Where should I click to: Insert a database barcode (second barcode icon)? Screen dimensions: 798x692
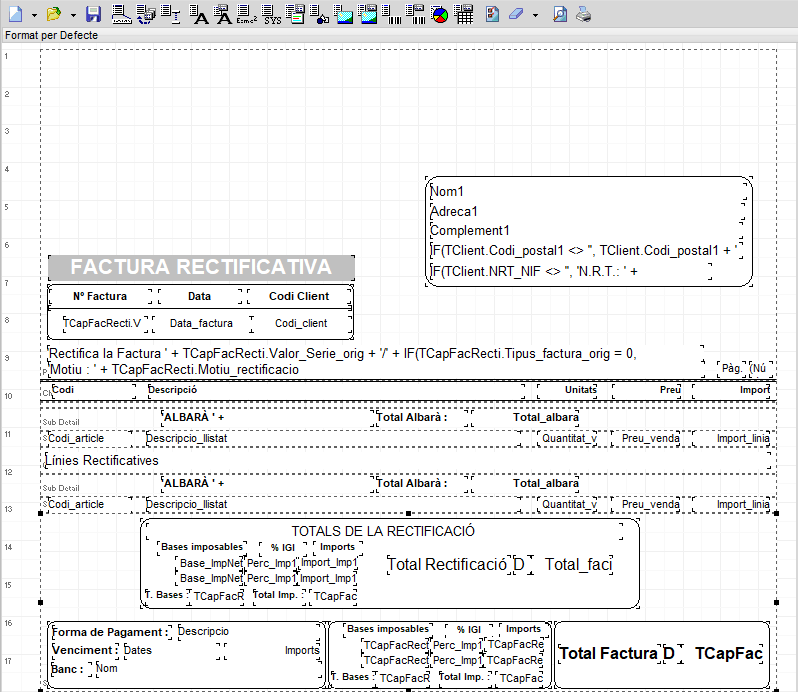[415, 14]
